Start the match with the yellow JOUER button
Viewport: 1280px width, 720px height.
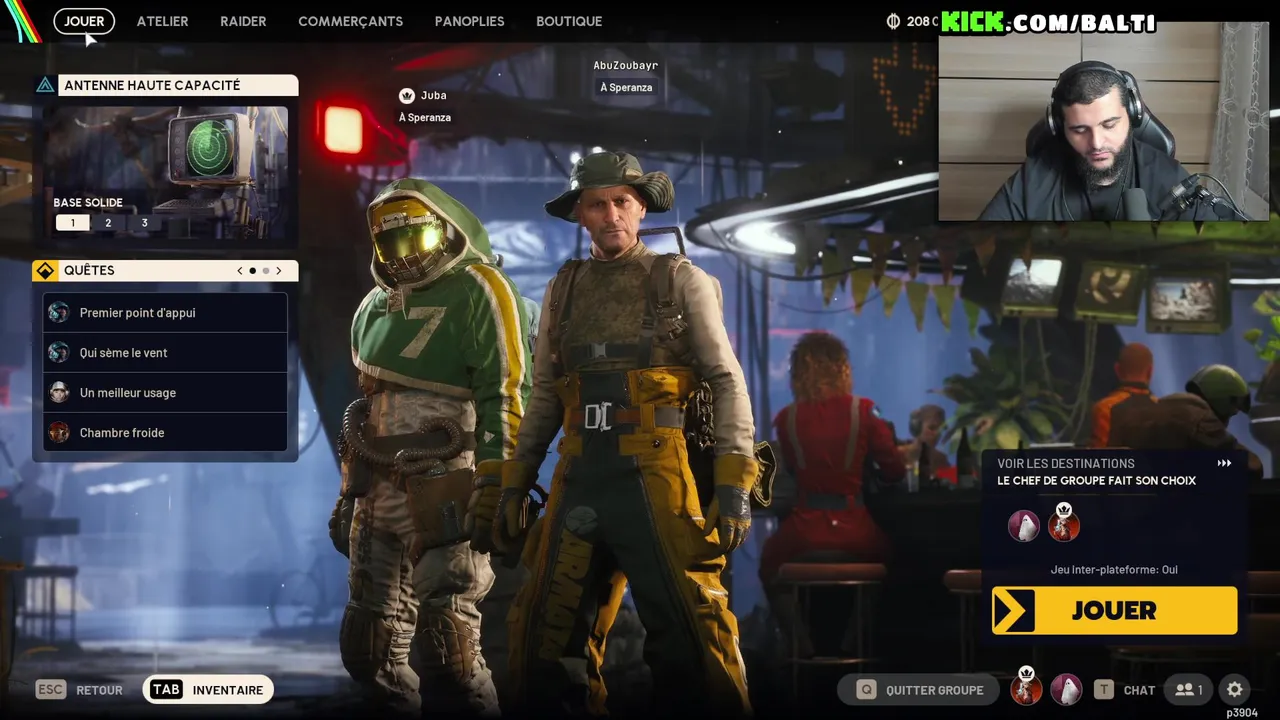tap(1114, 611)
